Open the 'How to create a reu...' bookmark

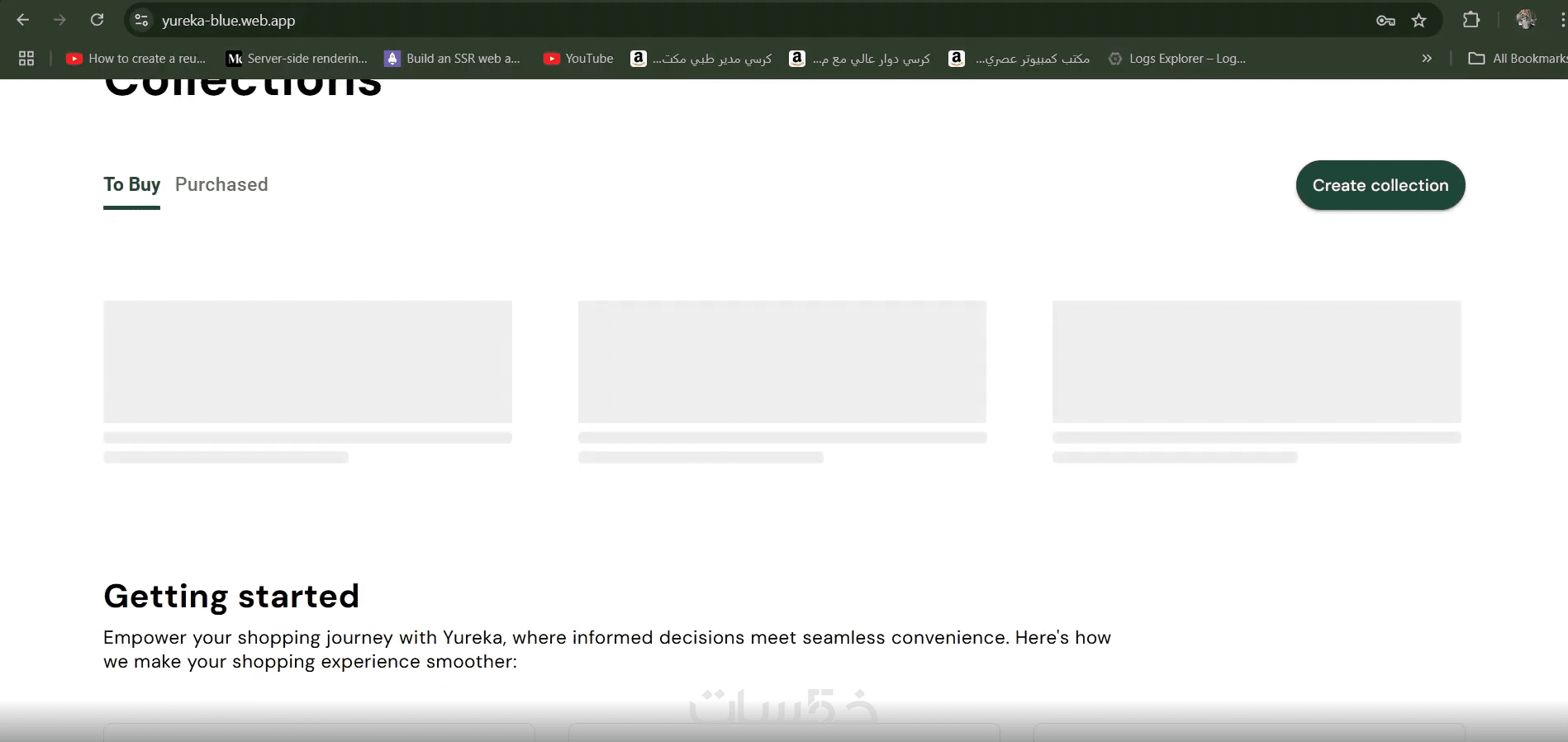coord(136,59)
